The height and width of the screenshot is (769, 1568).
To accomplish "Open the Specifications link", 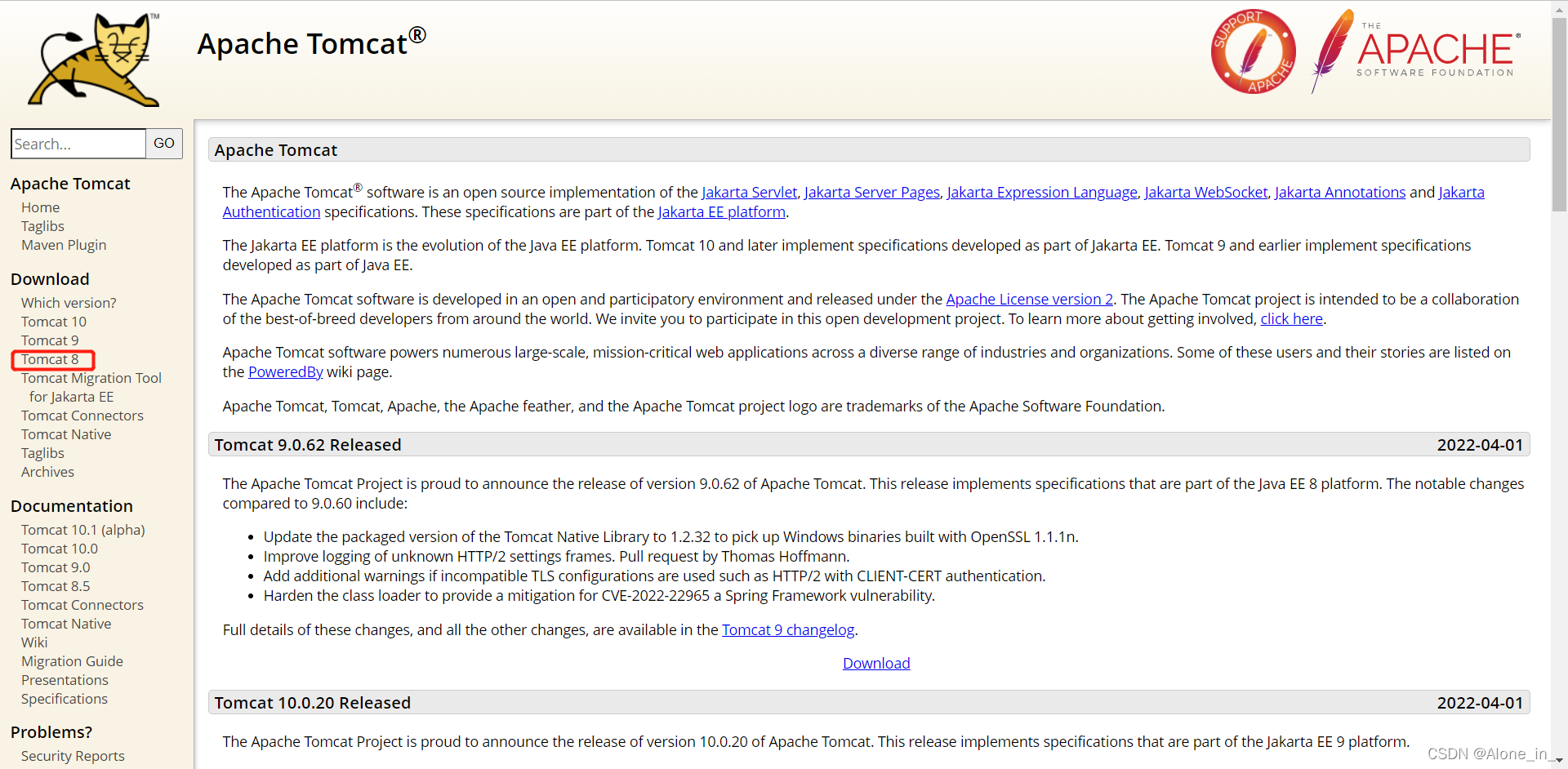I will [x=65, y=699].
